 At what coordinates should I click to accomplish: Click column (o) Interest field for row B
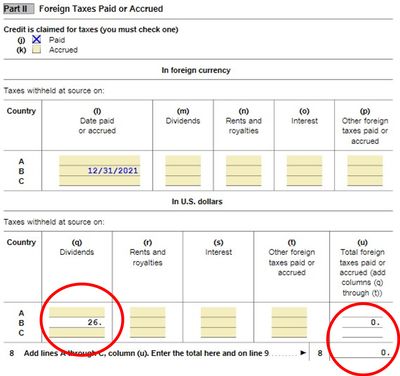point(304,171)
